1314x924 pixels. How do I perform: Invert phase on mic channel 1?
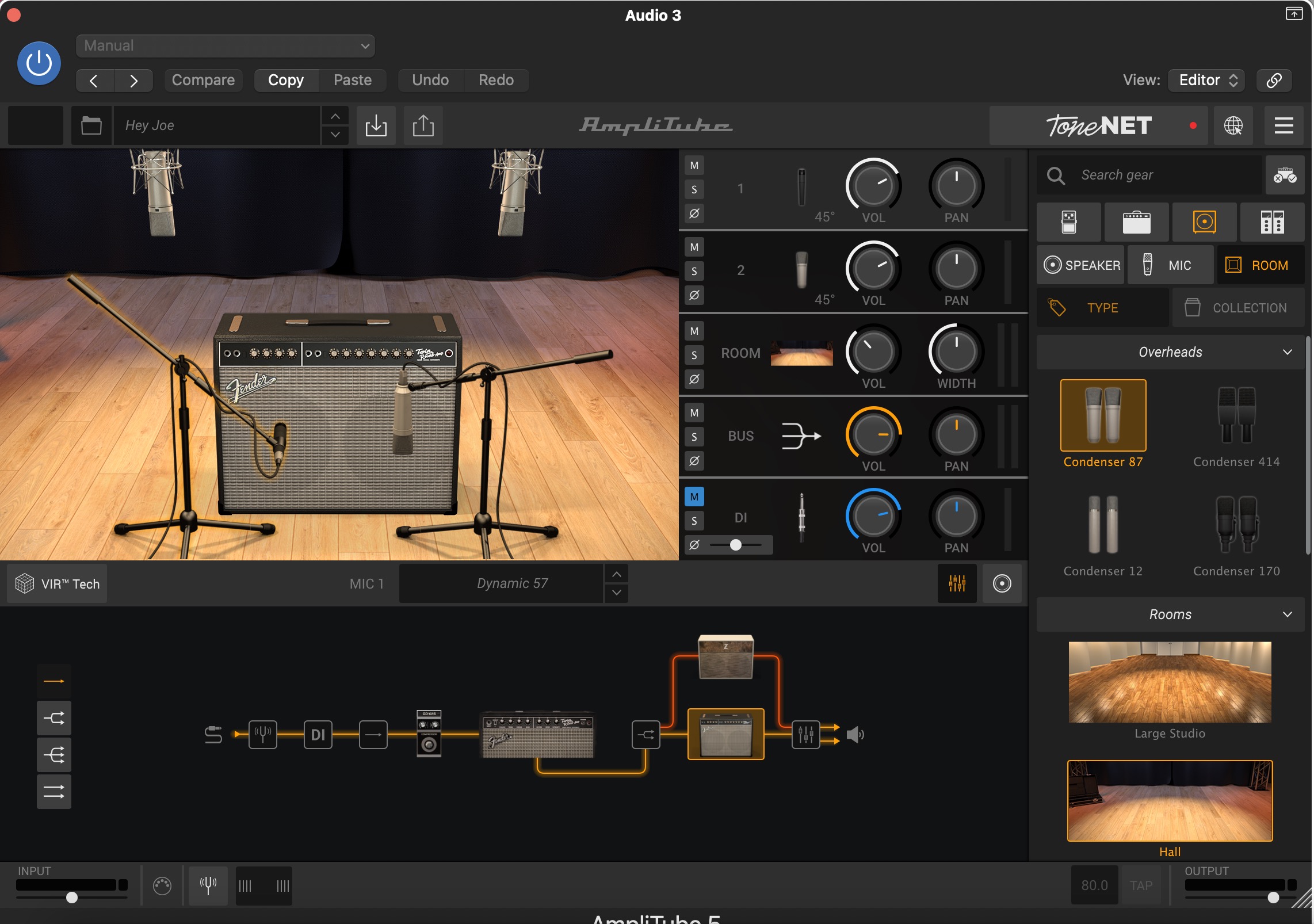click(694, 213)
